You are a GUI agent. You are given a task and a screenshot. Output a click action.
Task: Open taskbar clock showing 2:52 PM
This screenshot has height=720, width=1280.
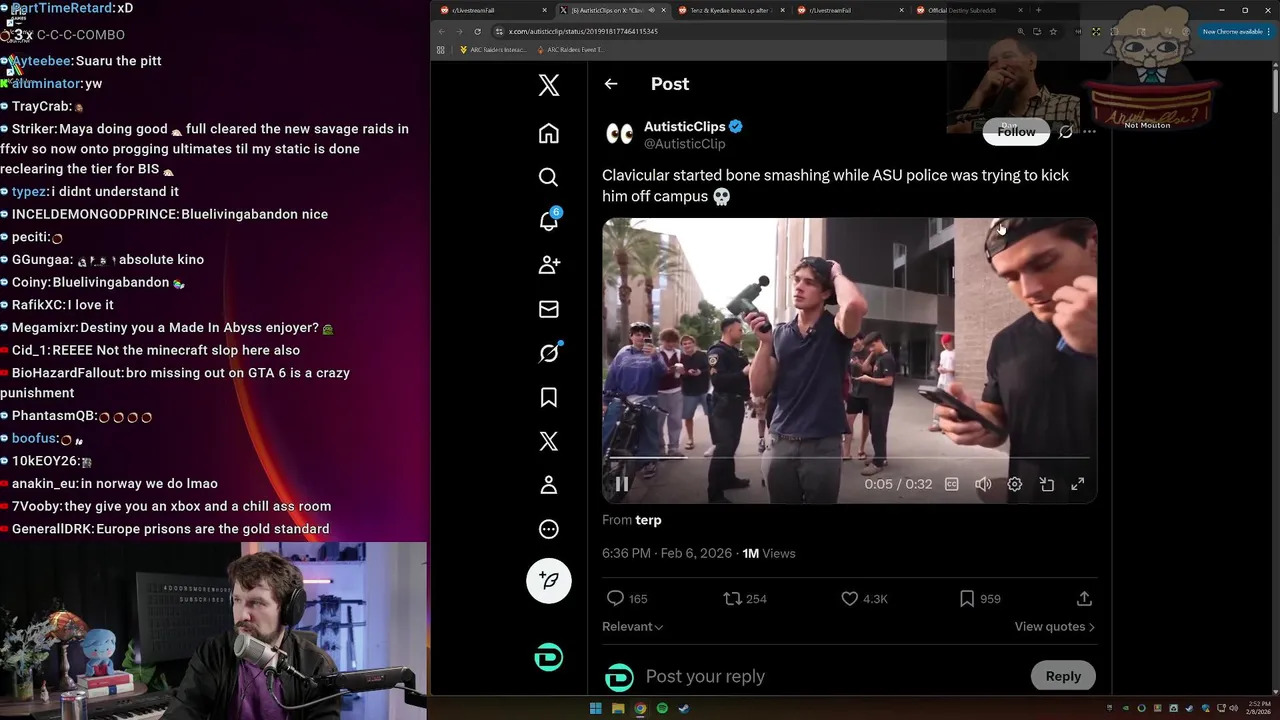coord(1258,708)
